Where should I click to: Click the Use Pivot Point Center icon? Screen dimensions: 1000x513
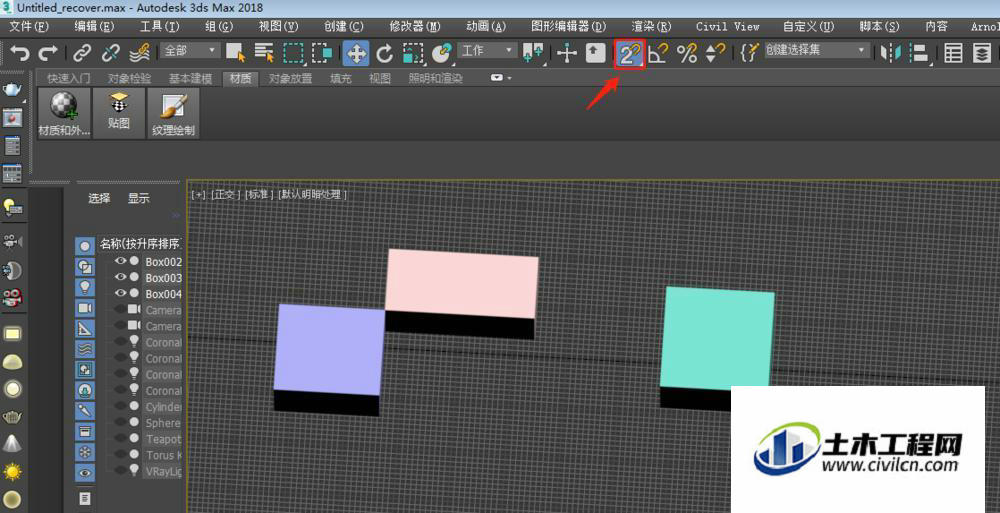click(x=533, y=52)
